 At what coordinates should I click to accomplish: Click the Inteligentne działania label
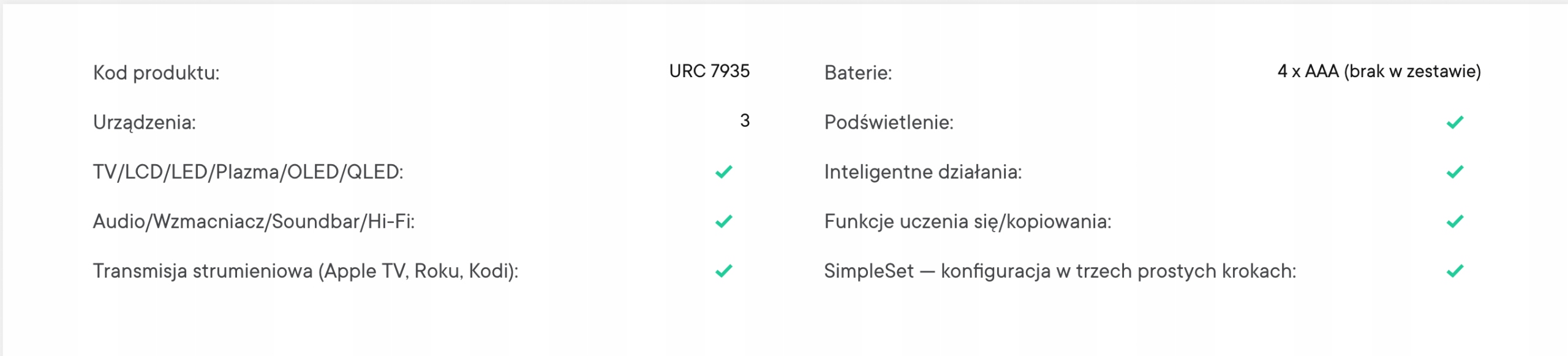pyautogui.click(x=923, y=172)
